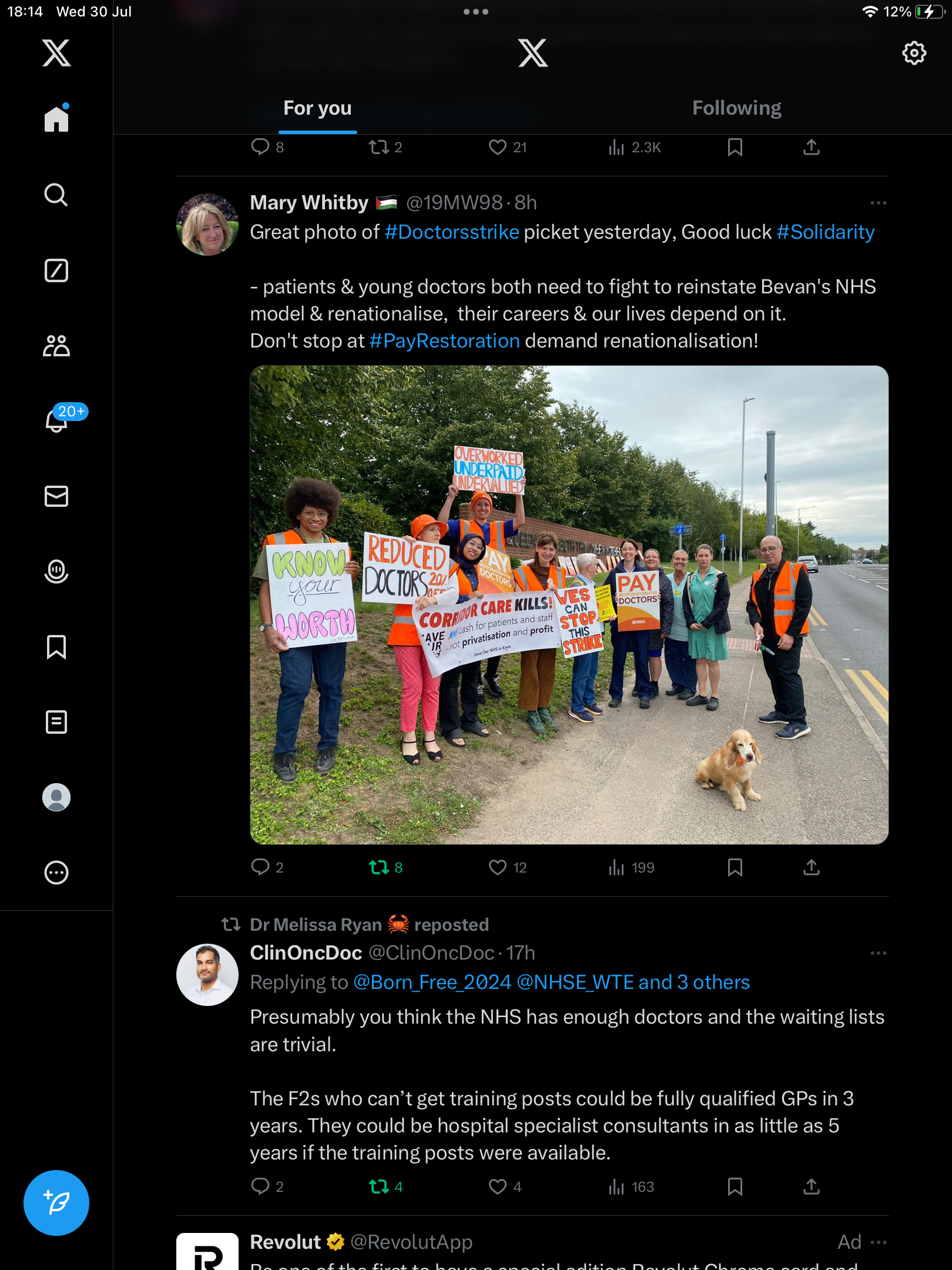Open more options on Mary Whitby's post
Image resolution: width=952 pixels, height=1270 pixels.
[879, 203]
